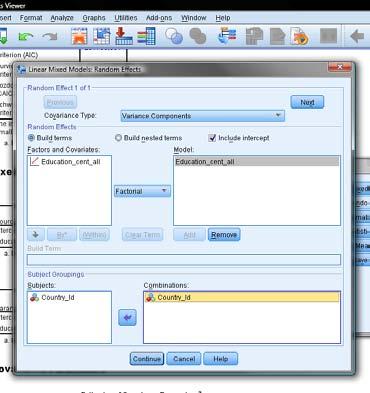Select Education_cent_all in the Model list
This screenshot has height=393, width=370.
pyautogui.click(x=257, y=162)
